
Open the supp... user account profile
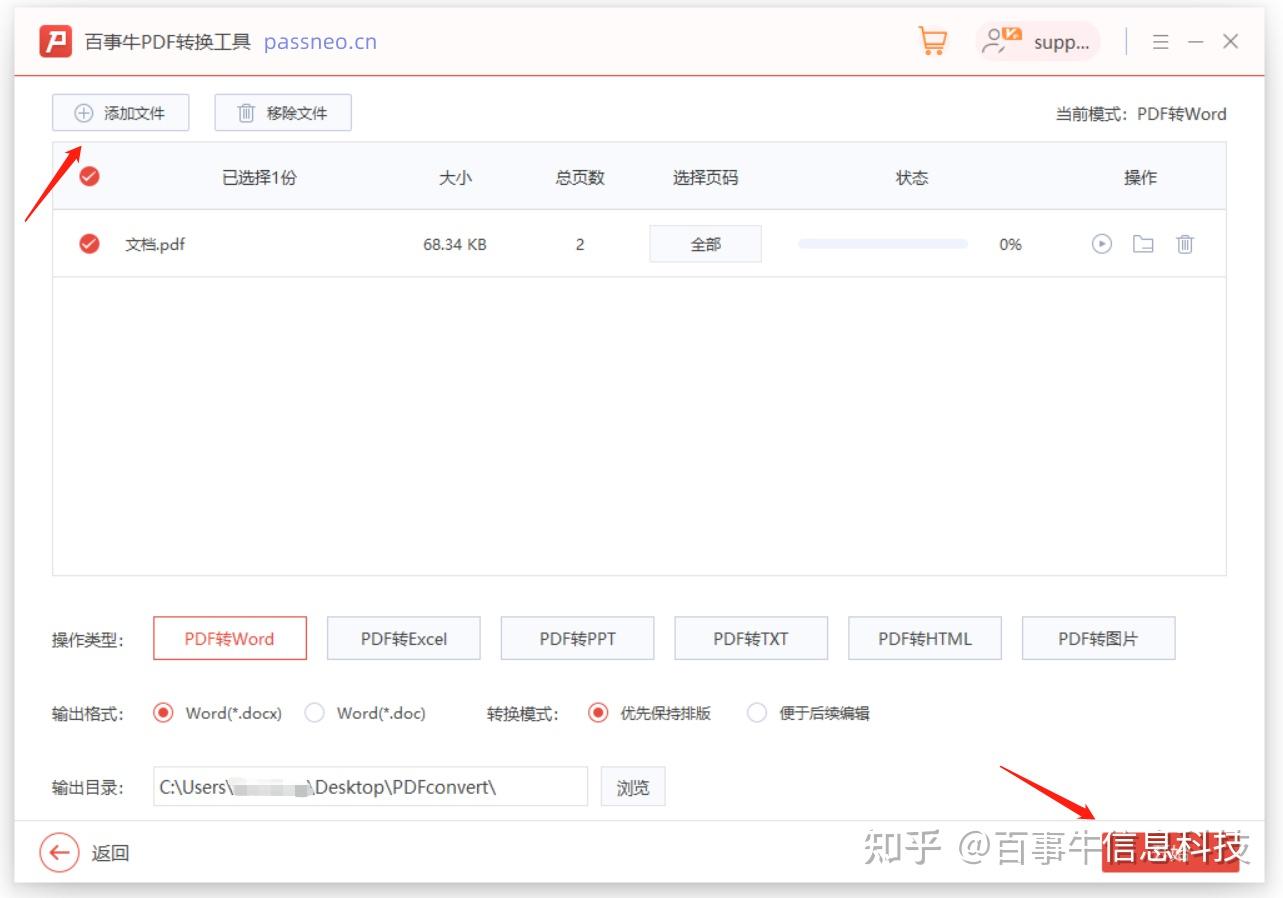pyautogui.click(x=1037, y=41)
